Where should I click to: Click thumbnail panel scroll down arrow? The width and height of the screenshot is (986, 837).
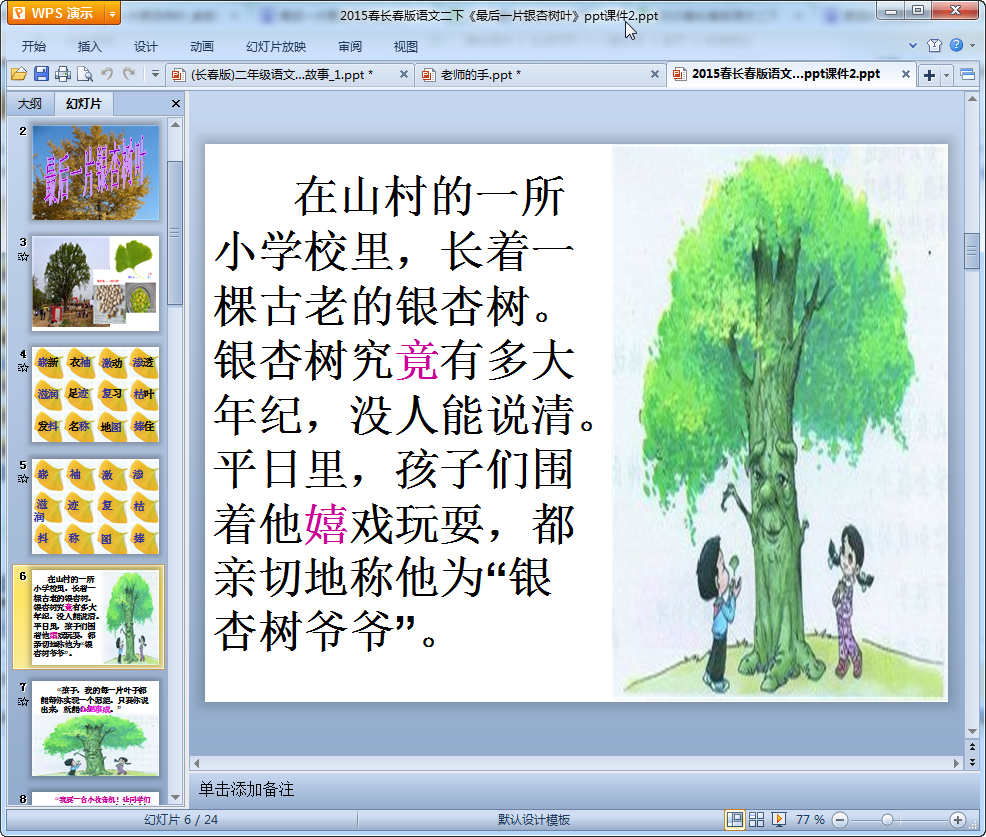click(x=175, y=797)
